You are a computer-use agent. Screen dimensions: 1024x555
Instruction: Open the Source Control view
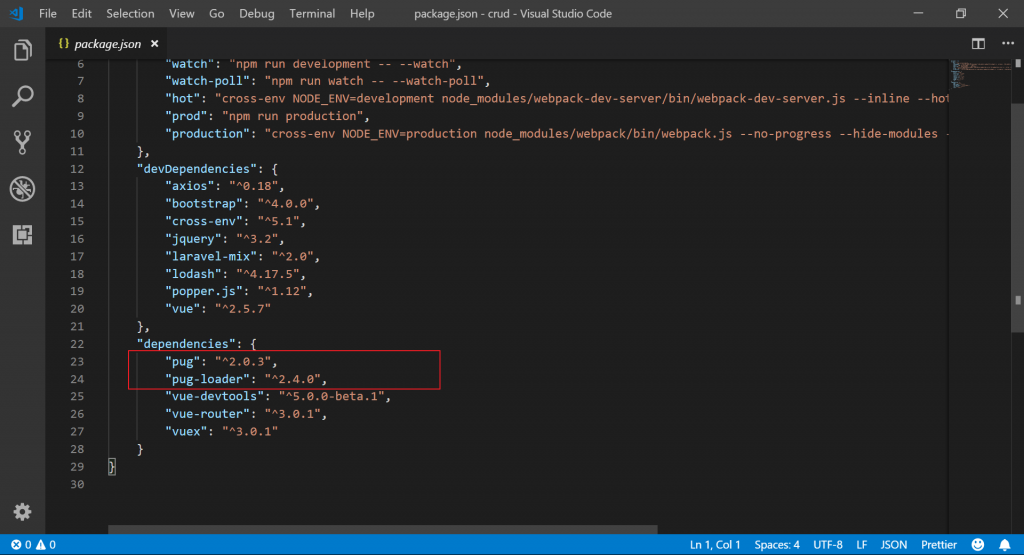22,142
